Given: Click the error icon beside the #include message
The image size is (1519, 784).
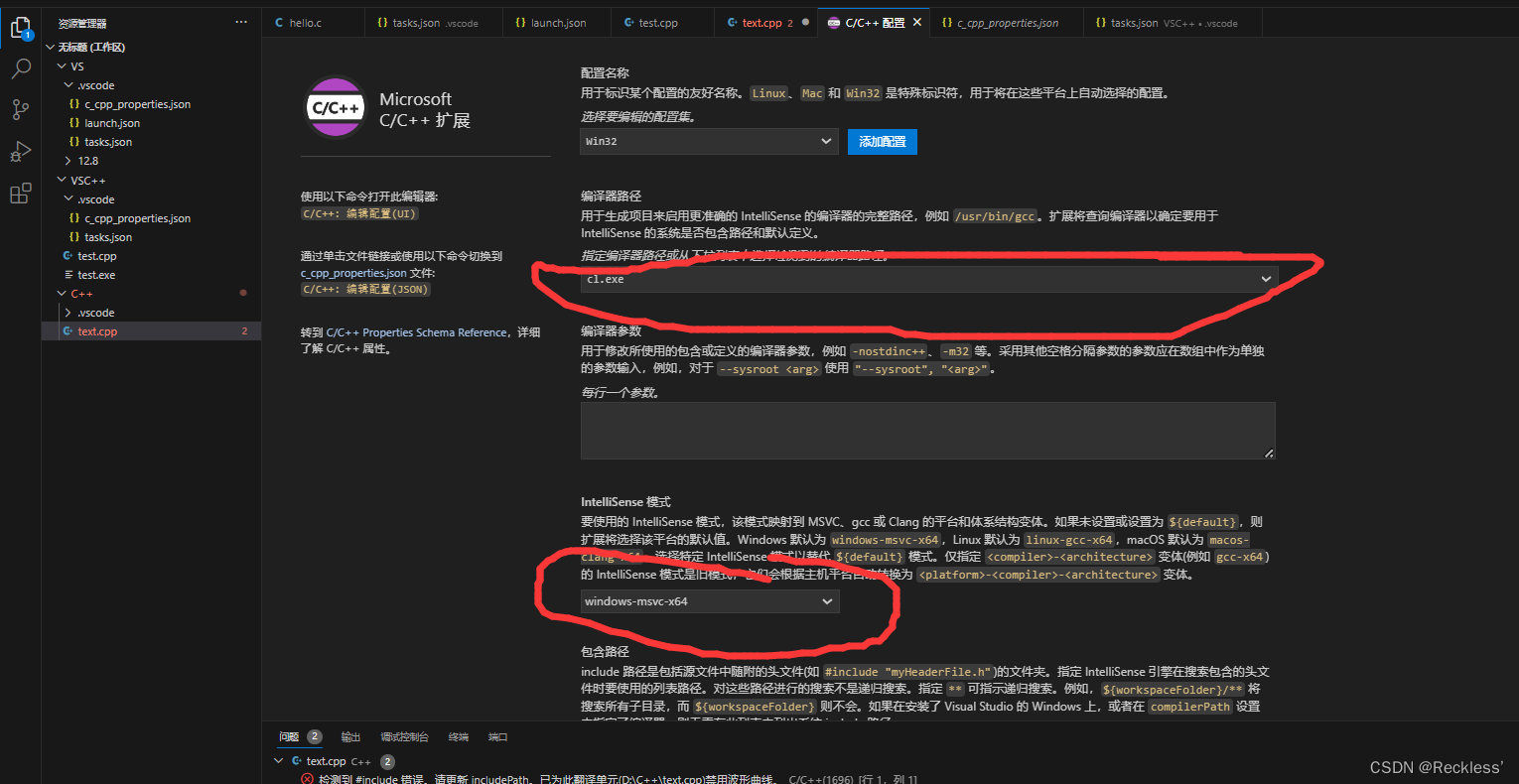Looking at the screenshot, I should pyautogui.click(x=305, y=778).
